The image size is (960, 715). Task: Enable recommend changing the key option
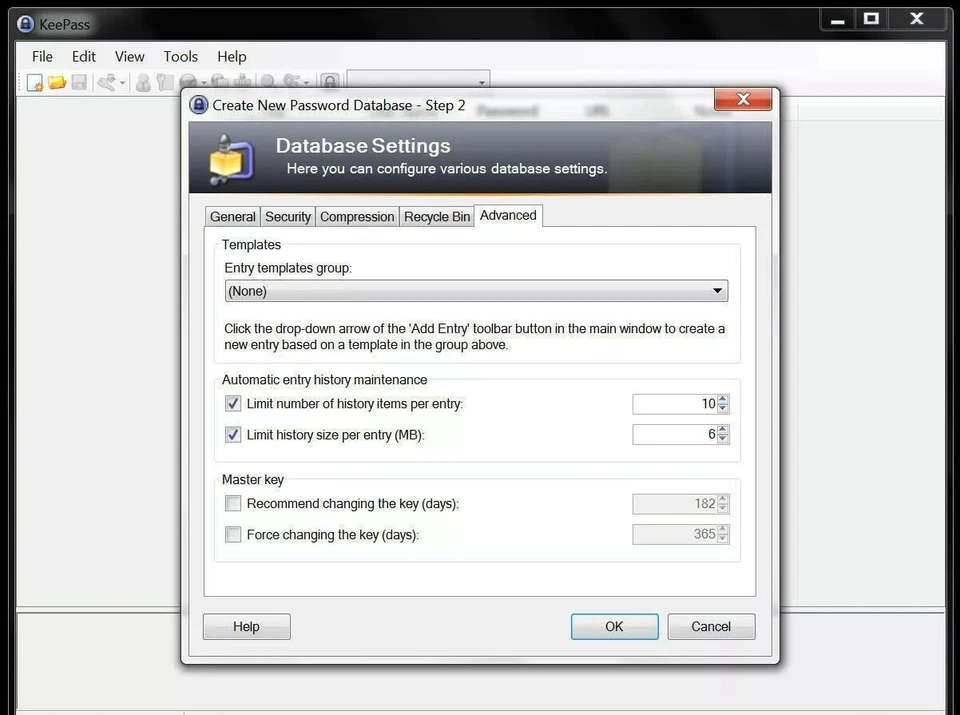tap(233, 504)
